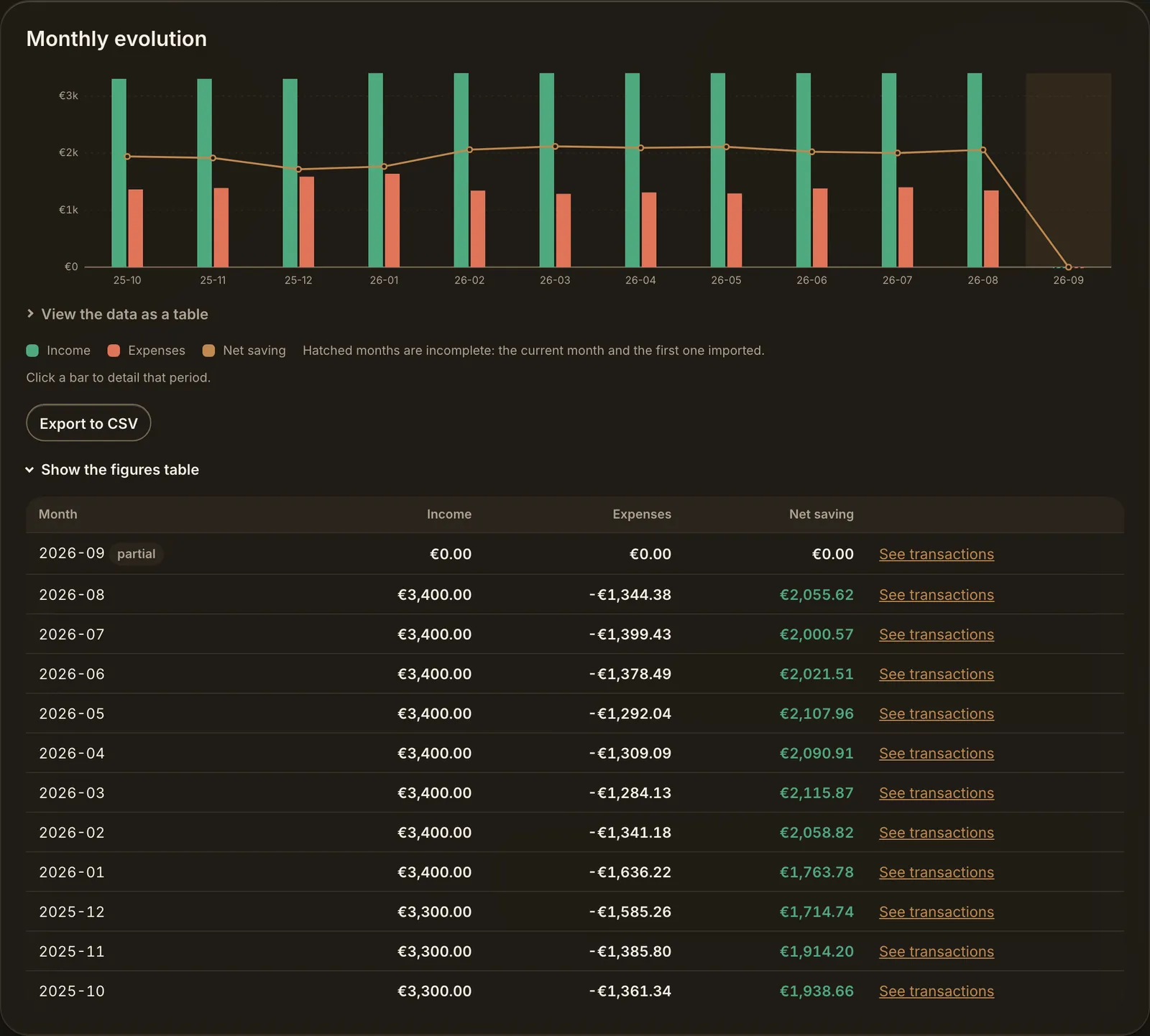Select the 26-06 green income bar
Screen dimensions: 1150x1036
point(804,170)
